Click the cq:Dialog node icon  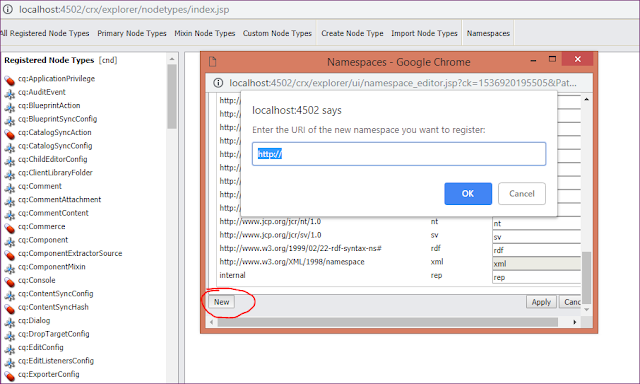[x=9, y=323]
